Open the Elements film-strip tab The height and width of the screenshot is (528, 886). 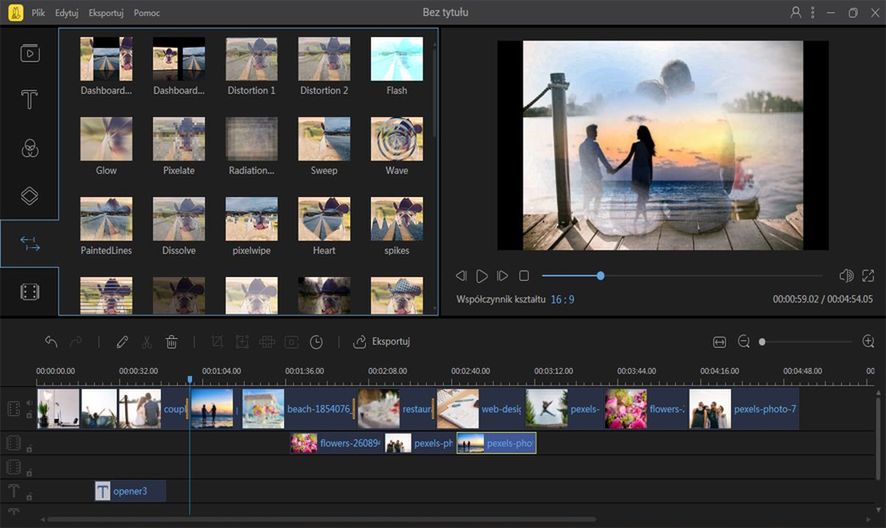coord(29,292)
